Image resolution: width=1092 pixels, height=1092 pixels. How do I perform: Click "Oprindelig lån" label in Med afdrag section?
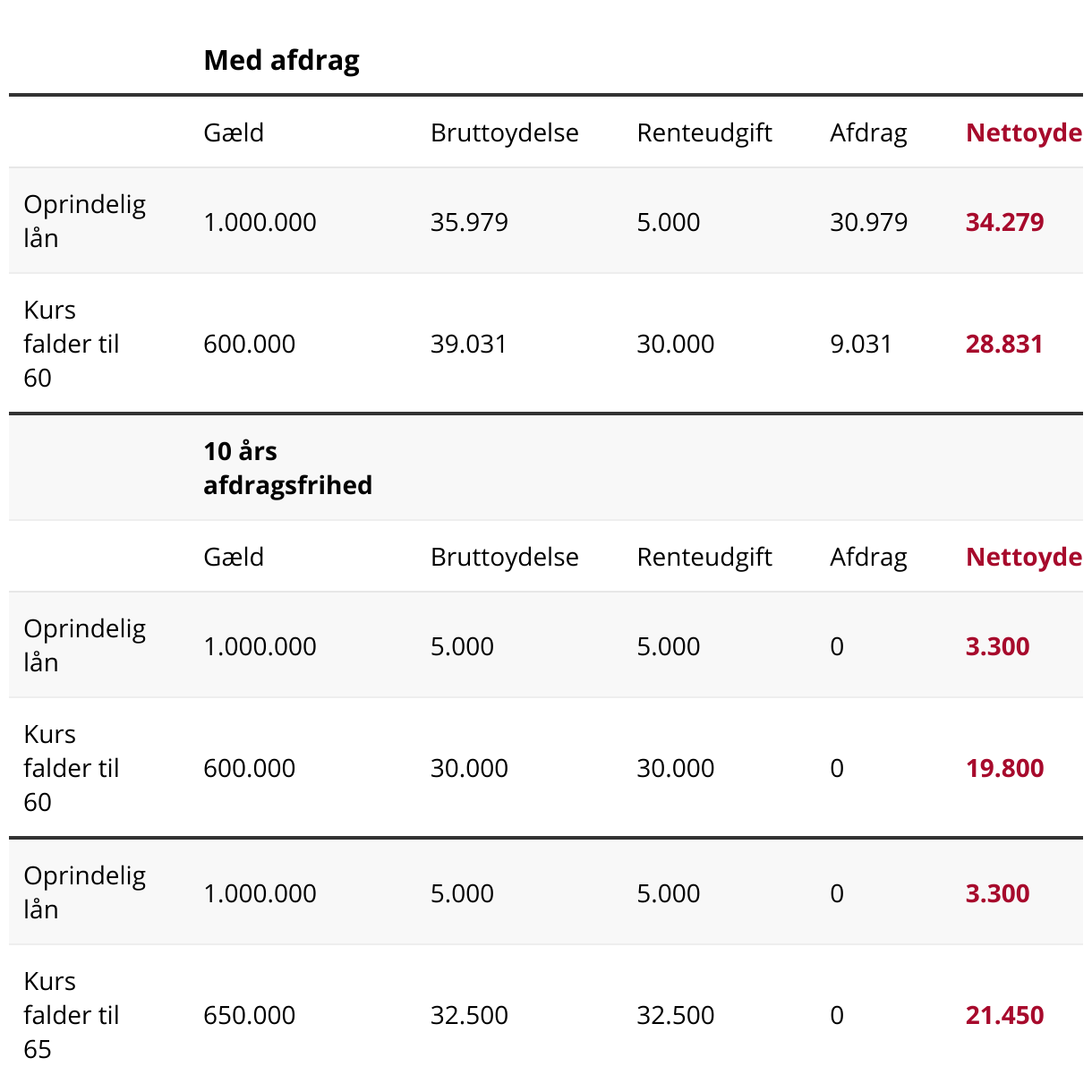[x=84, y=221]
